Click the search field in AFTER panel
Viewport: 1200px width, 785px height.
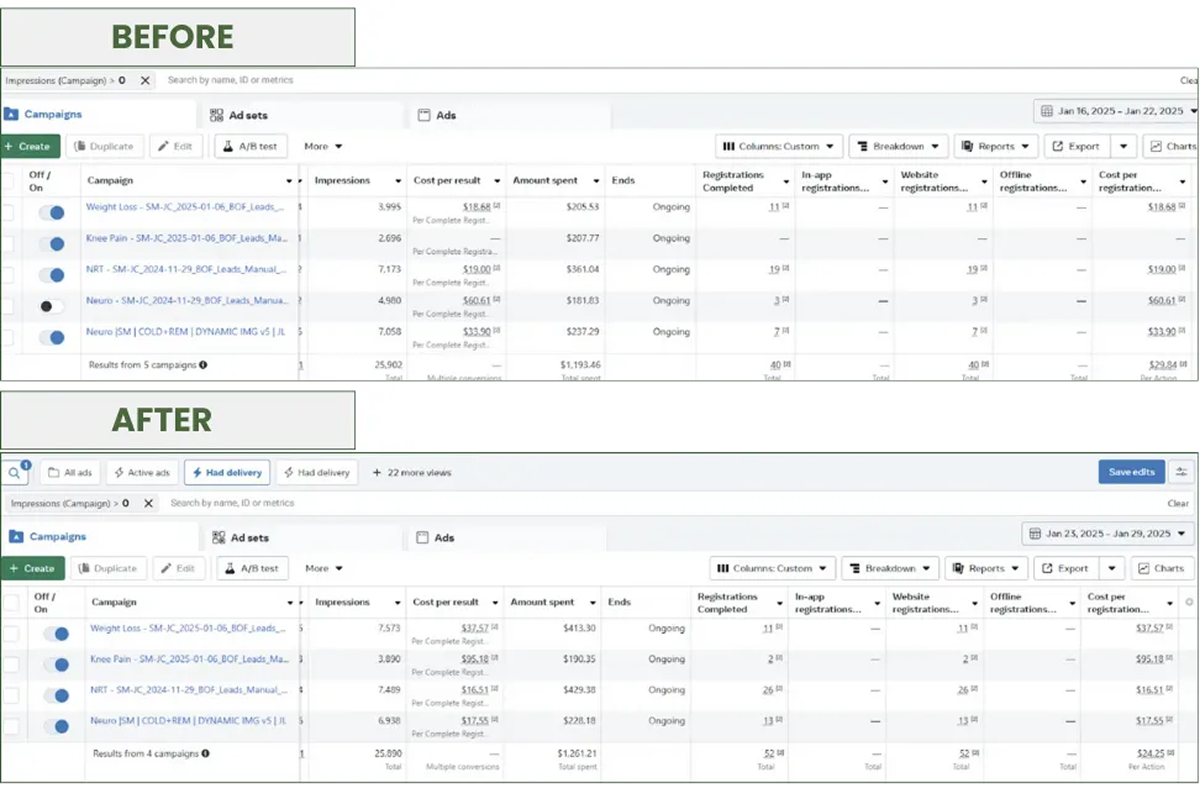(660, 504)
